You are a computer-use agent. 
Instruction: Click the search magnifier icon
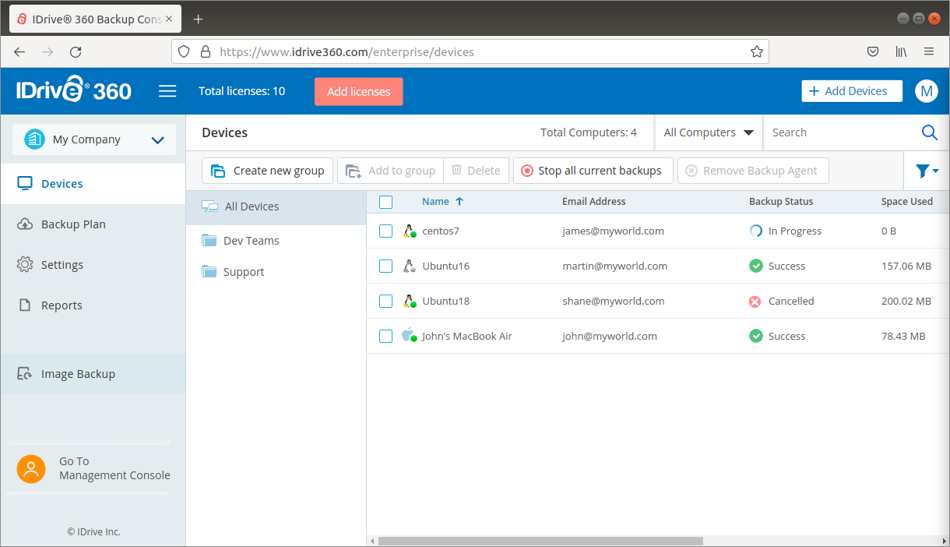pos(929,132)
